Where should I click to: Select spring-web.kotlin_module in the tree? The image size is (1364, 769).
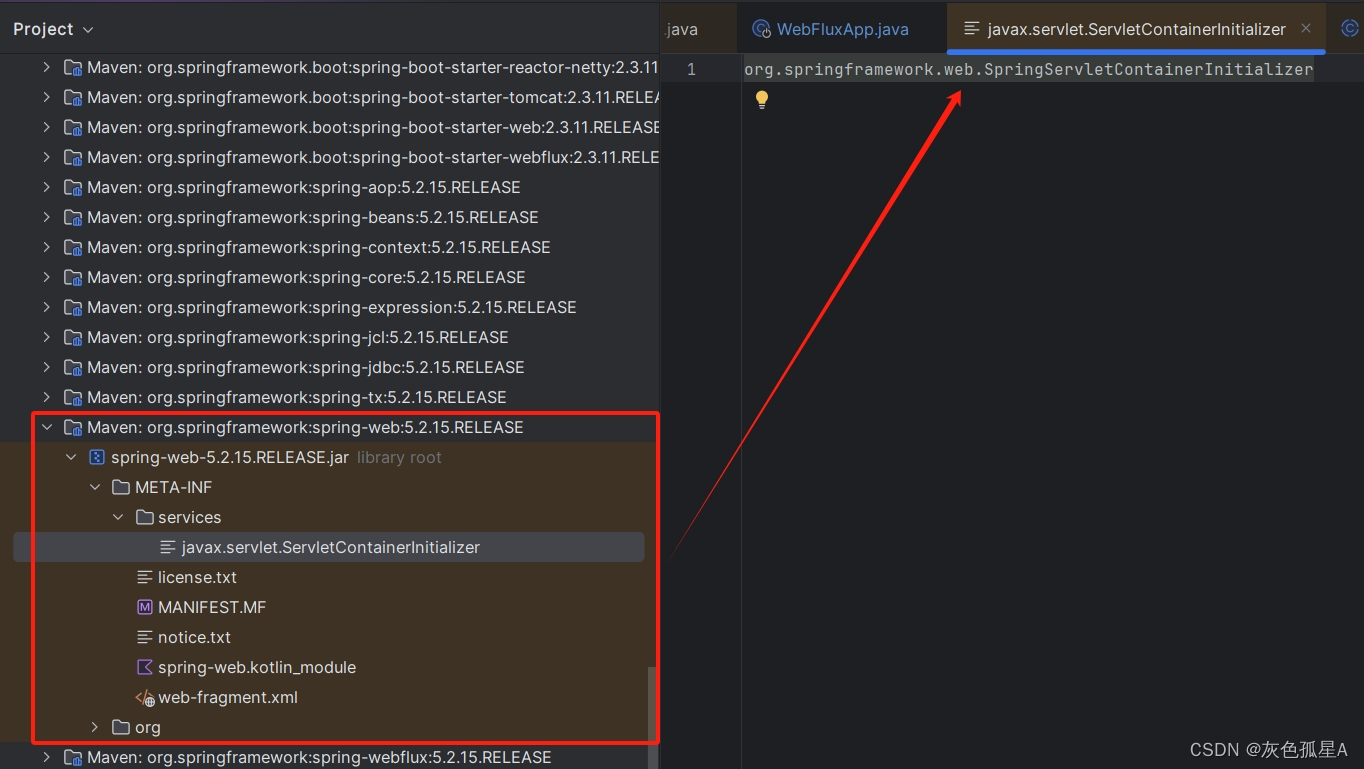coord(256,667)
